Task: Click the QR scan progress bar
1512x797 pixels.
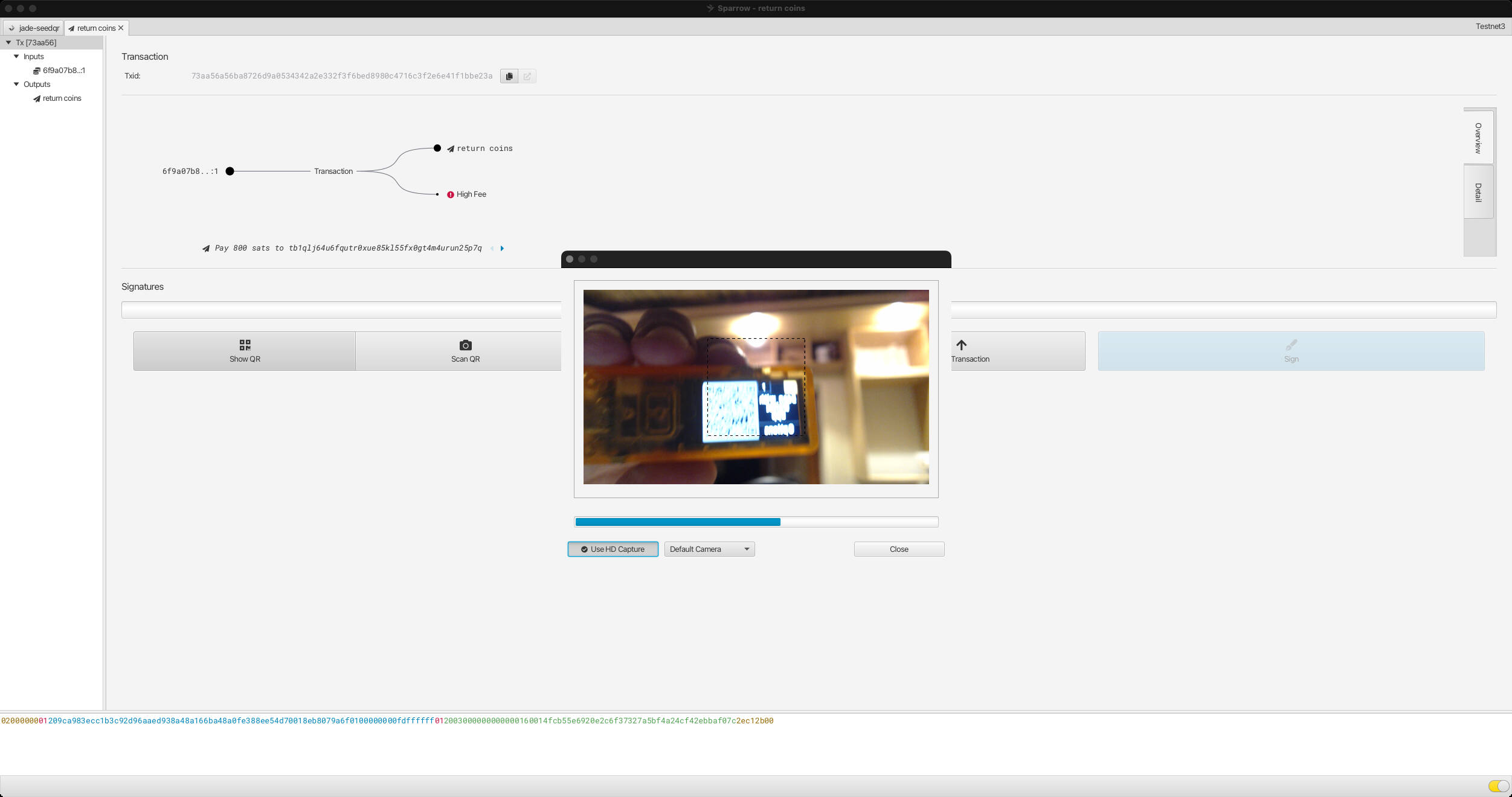Action: [756, 522]
